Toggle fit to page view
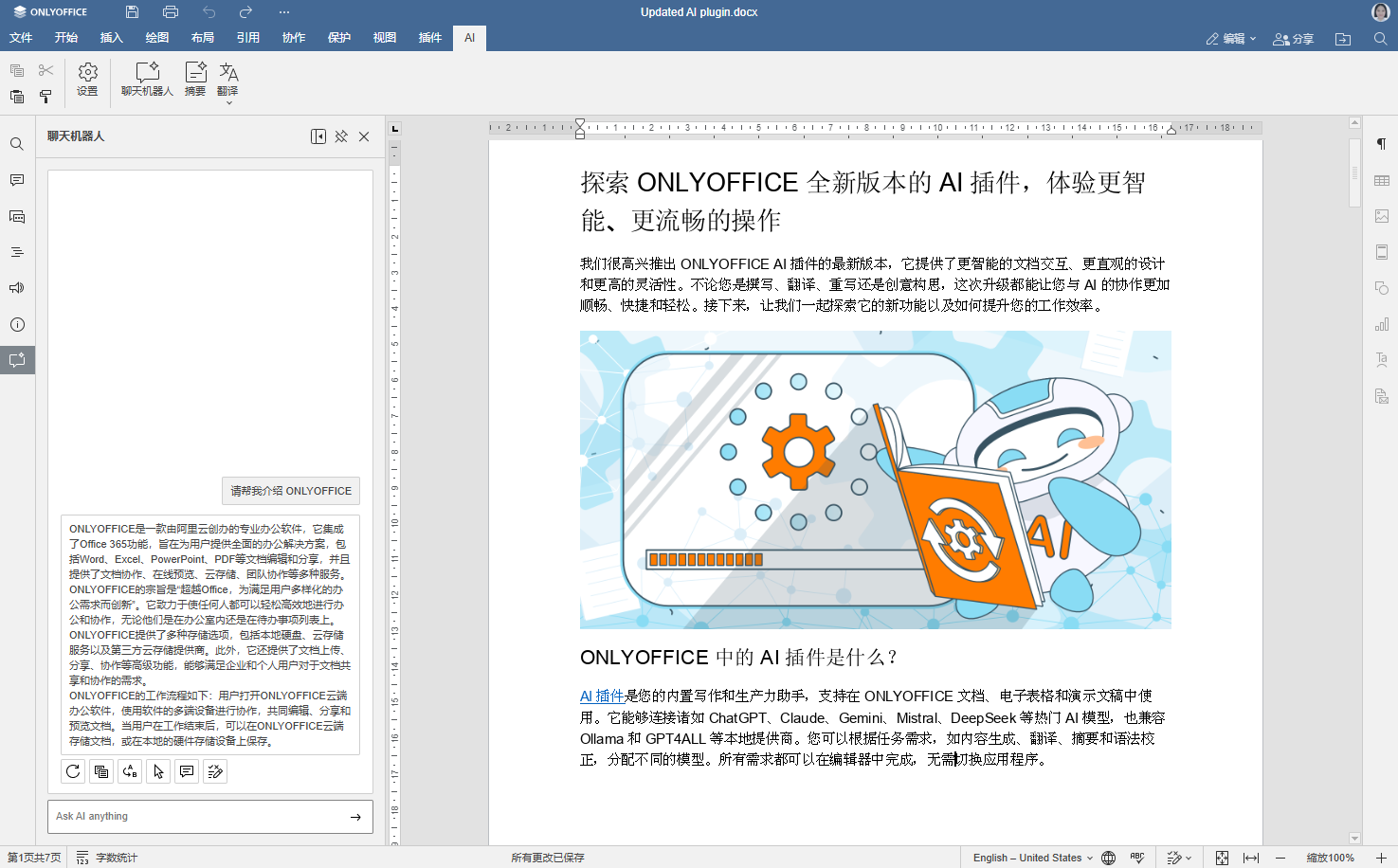The width and height of the screenshot is (1398, 868). (1222, 858)
